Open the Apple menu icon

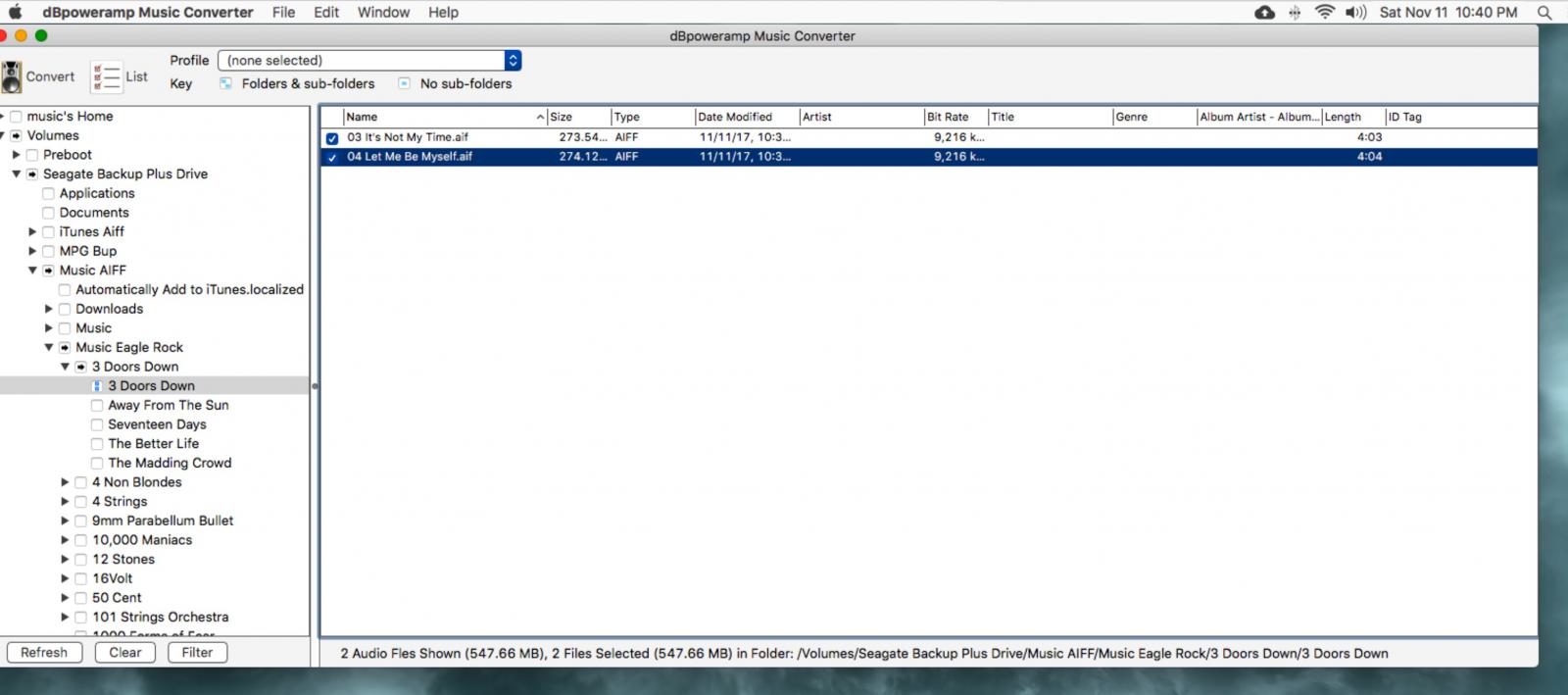(x=15, y=13)
